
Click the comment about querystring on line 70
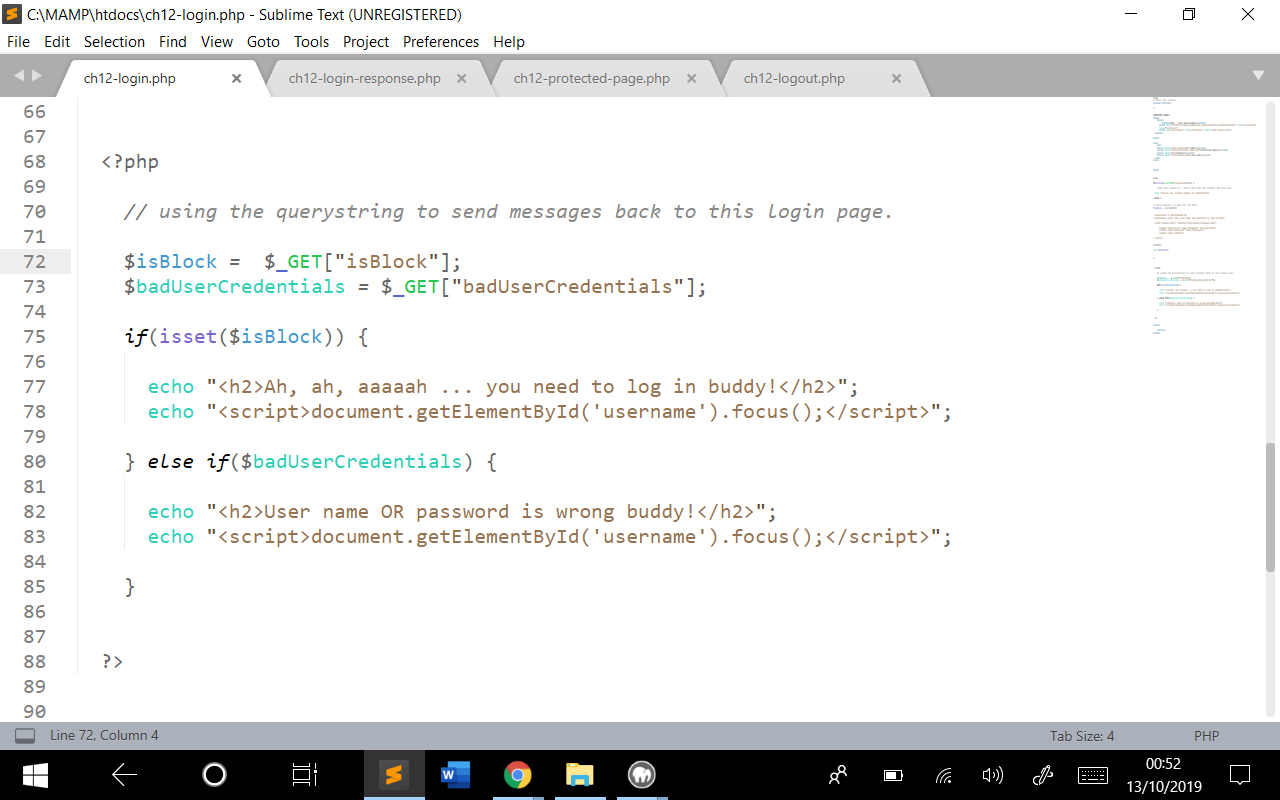click(x=508, y=211)
